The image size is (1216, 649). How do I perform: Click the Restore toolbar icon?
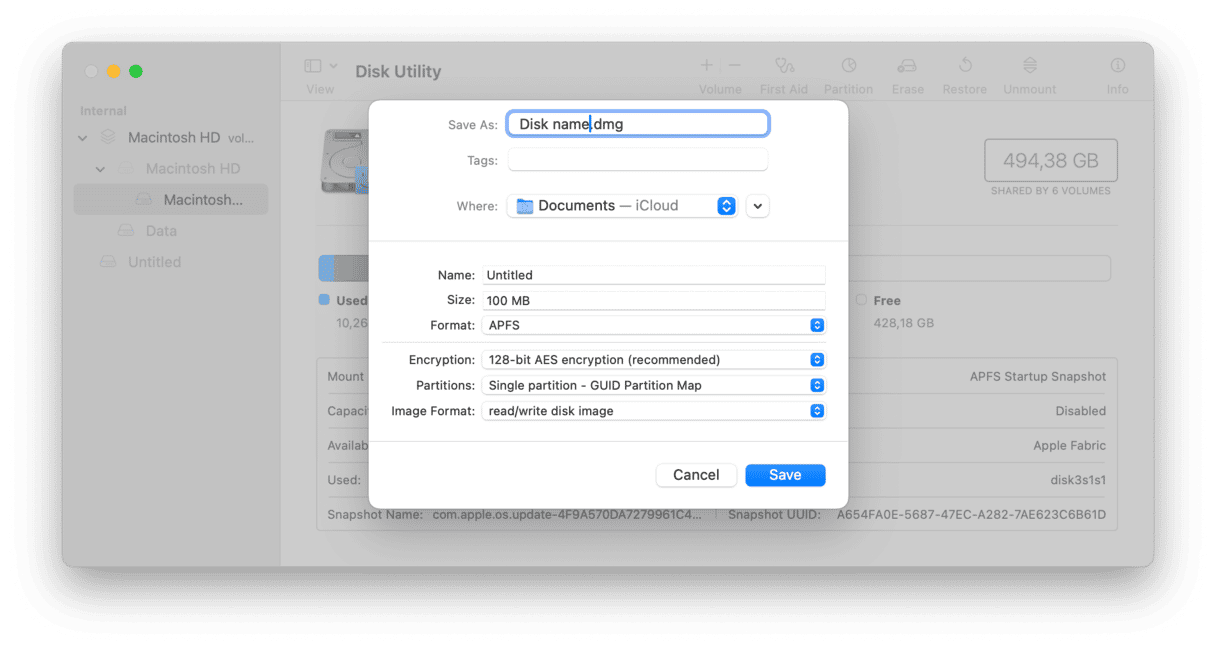965,66
